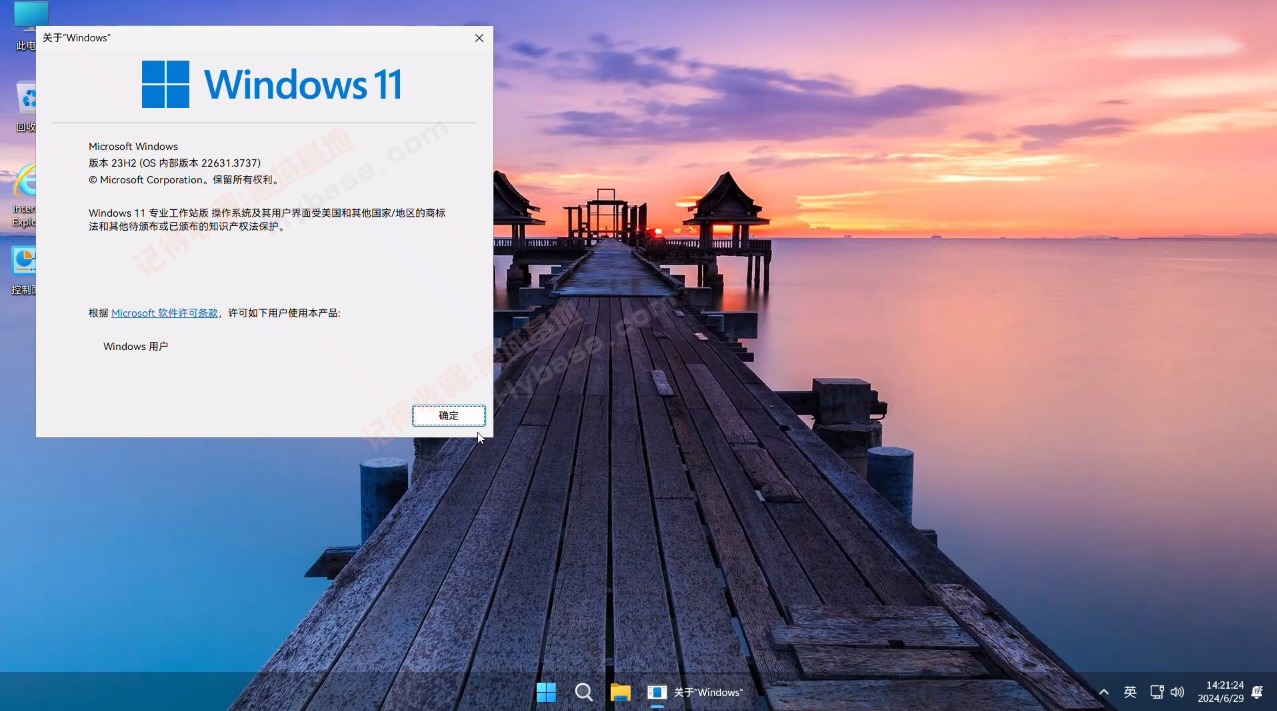
Task: Open the volume speaker icon
Action: point(1178,692)
